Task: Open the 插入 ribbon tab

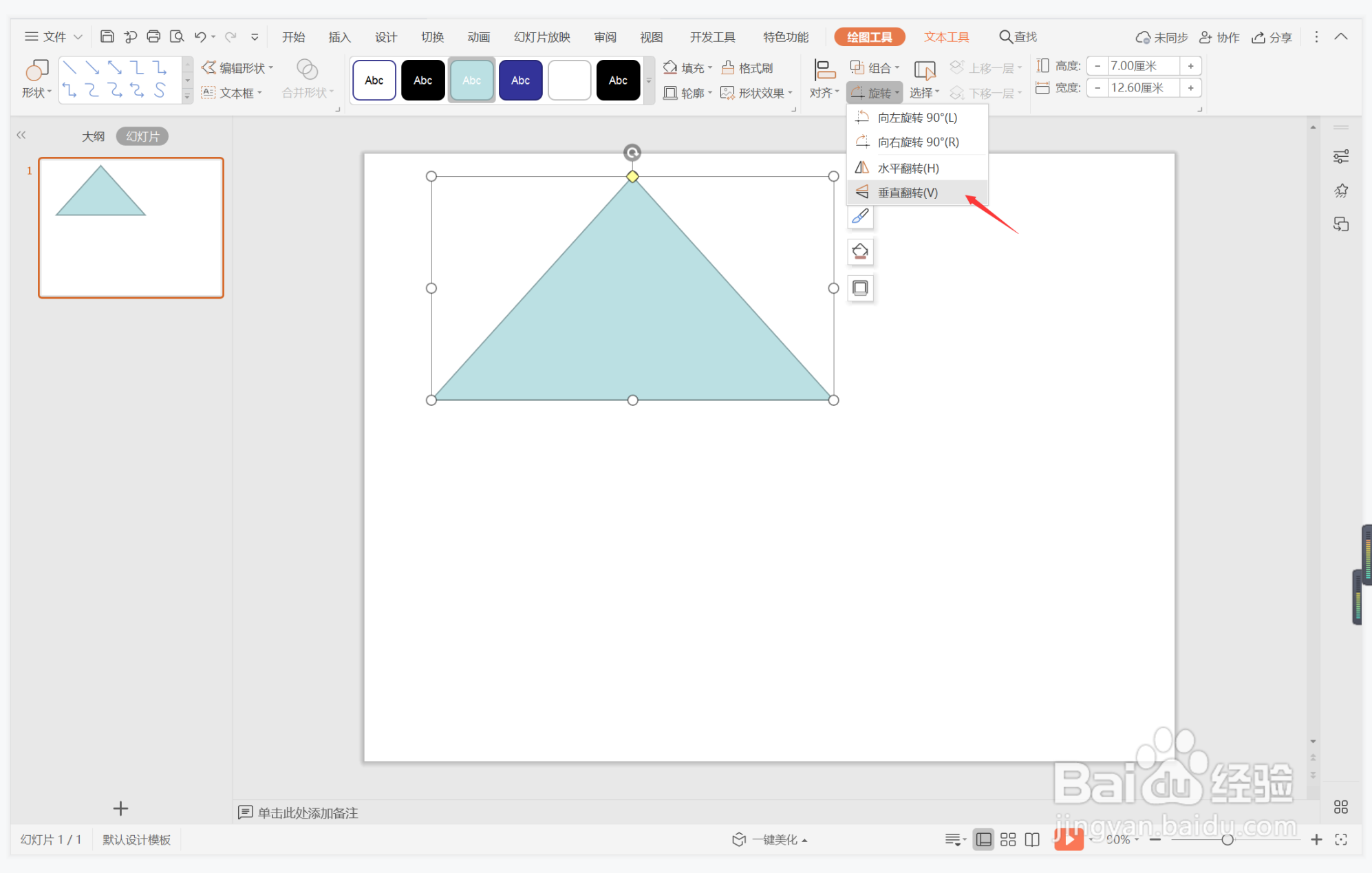Action: (x=339, y=37)
